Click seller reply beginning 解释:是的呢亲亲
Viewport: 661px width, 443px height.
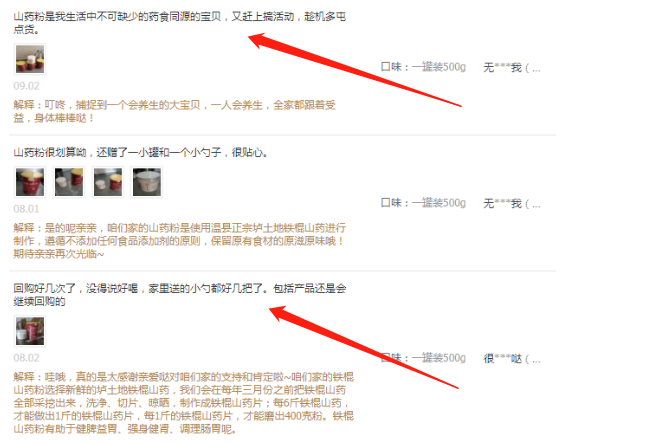coord(180,241)
